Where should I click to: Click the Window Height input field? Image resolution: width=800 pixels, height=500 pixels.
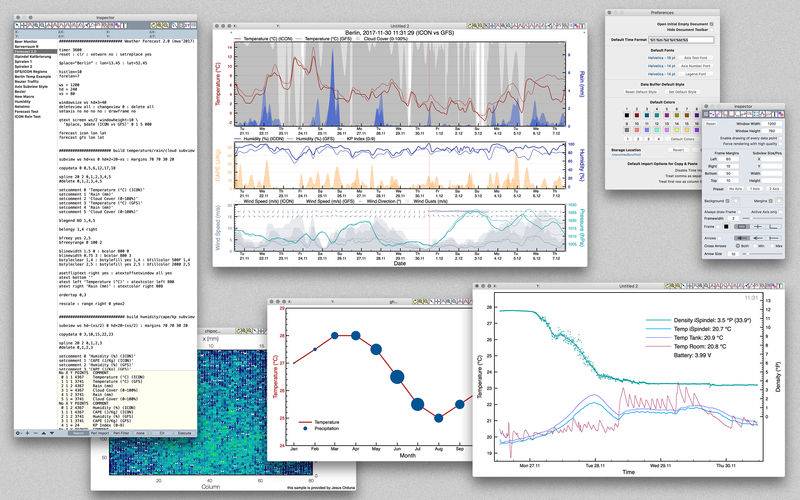tap(771, 131)
